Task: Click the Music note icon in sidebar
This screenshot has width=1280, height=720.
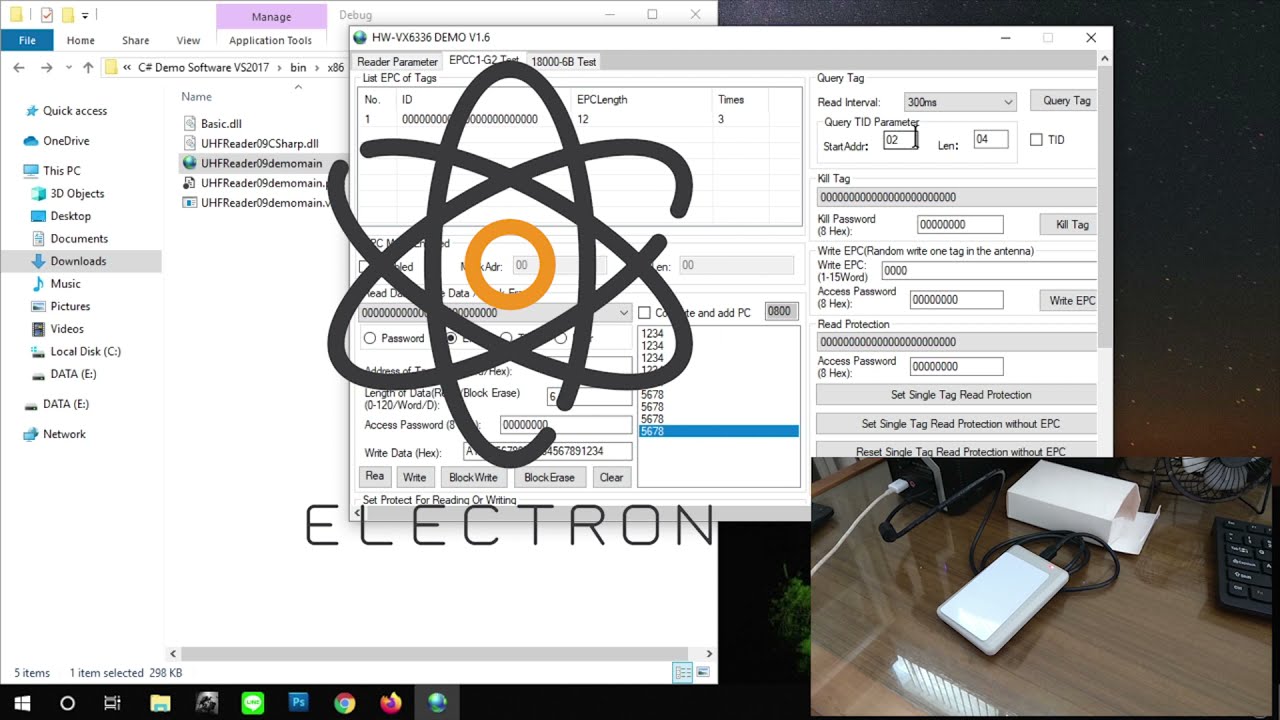Action: [39, 284]
